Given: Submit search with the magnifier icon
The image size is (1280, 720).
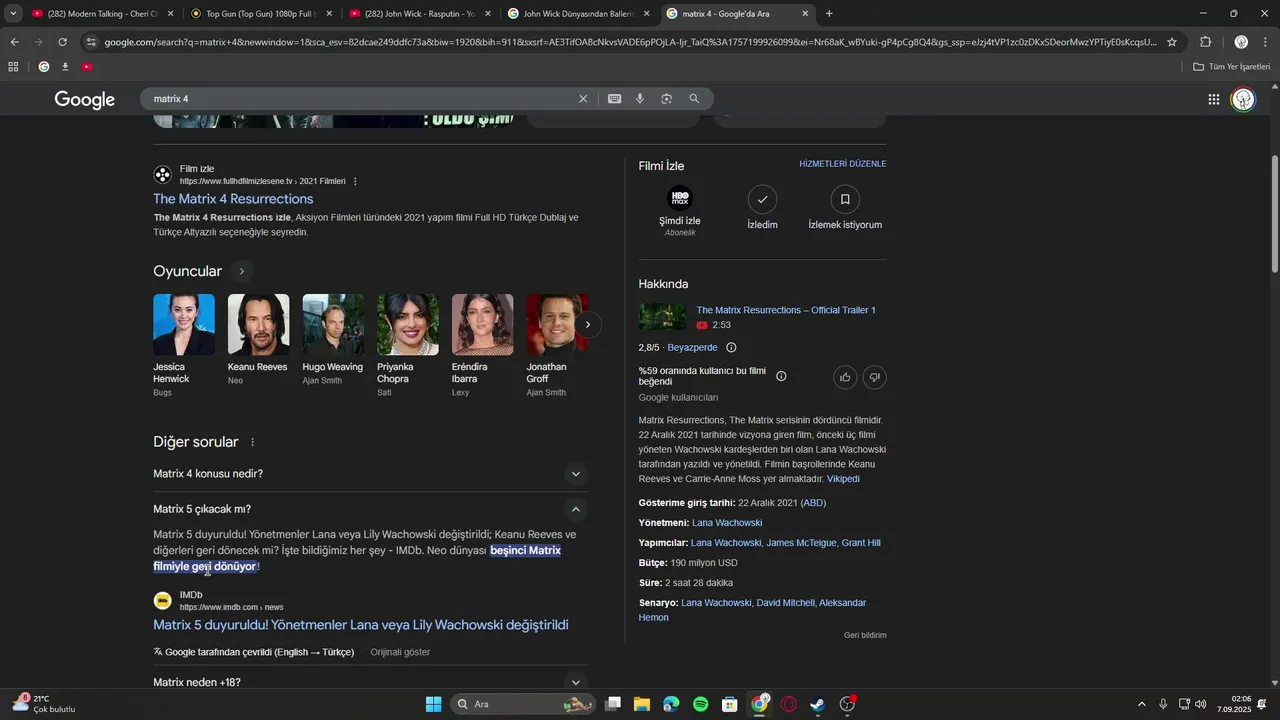Looking at the screenshot, I should coord(694,99).
